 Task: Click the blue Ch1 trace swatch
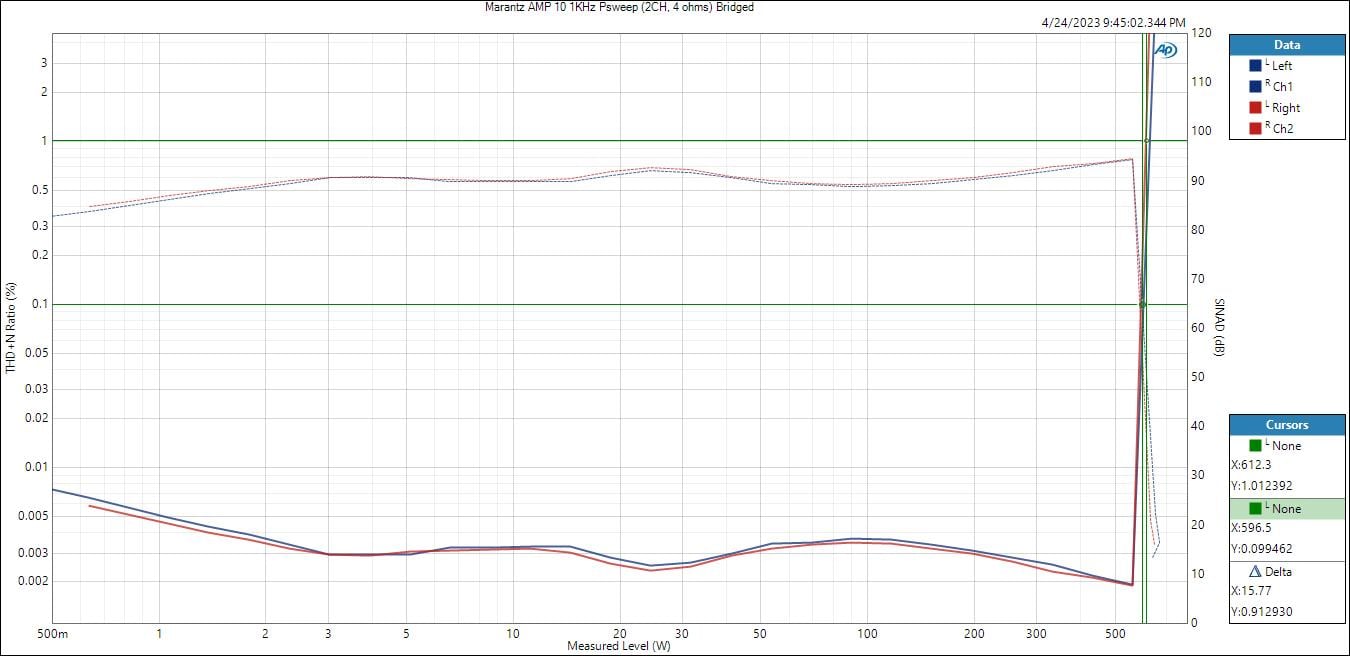(1255, 86)
